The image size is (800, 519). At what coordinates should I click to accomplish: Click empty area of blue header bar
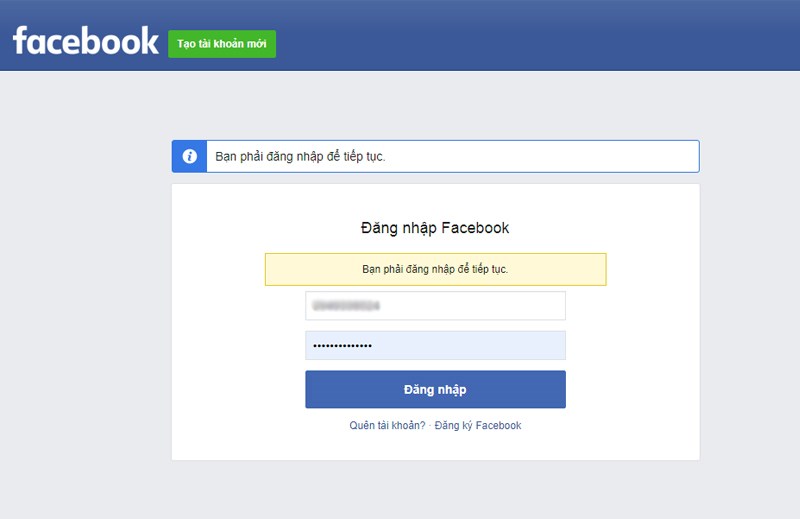(x=536, y=36)
